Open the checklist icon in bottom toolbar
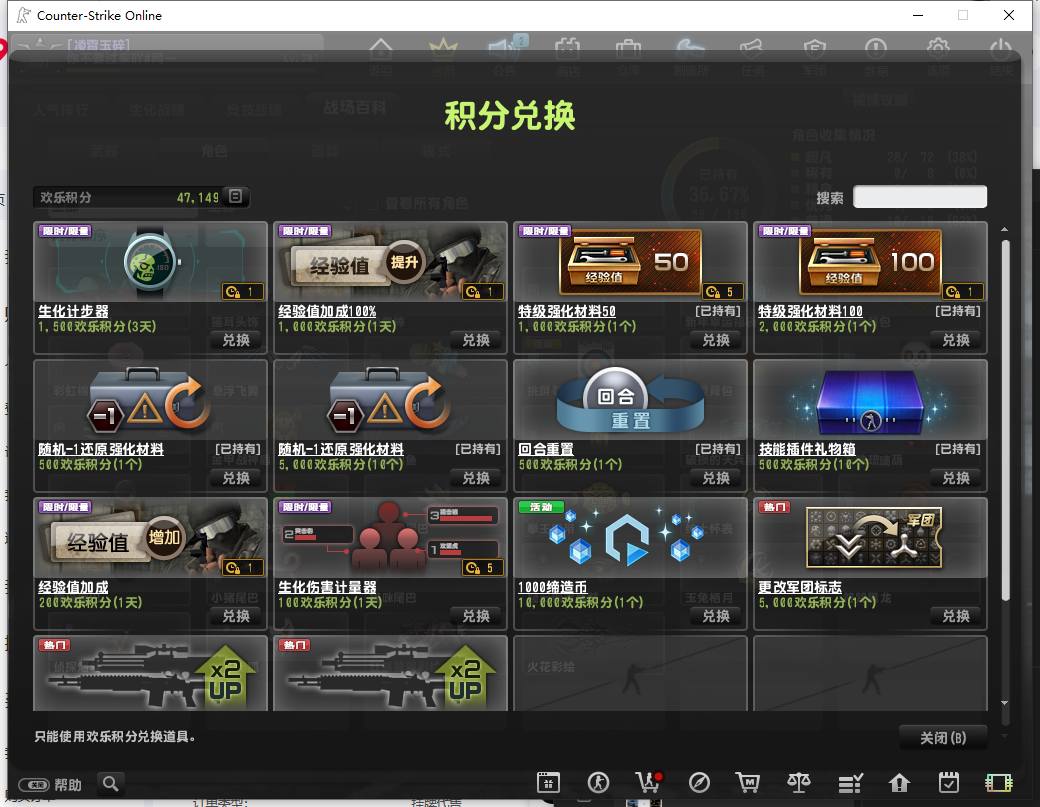The height and width of the screenshot is (807, 1040). (850, 783)
